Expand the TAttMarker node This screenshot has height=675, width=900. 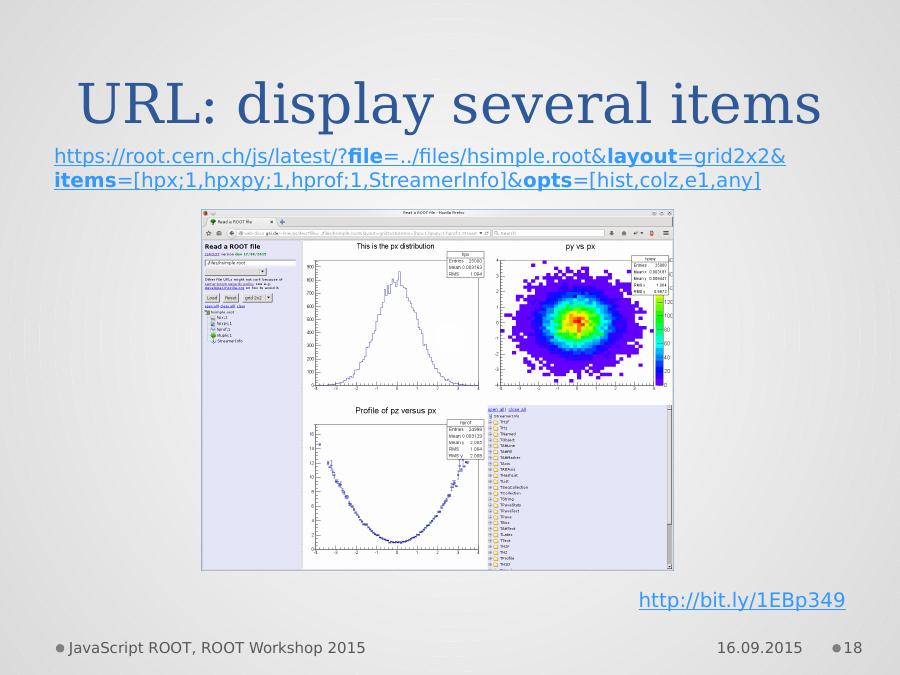[490, 457]
